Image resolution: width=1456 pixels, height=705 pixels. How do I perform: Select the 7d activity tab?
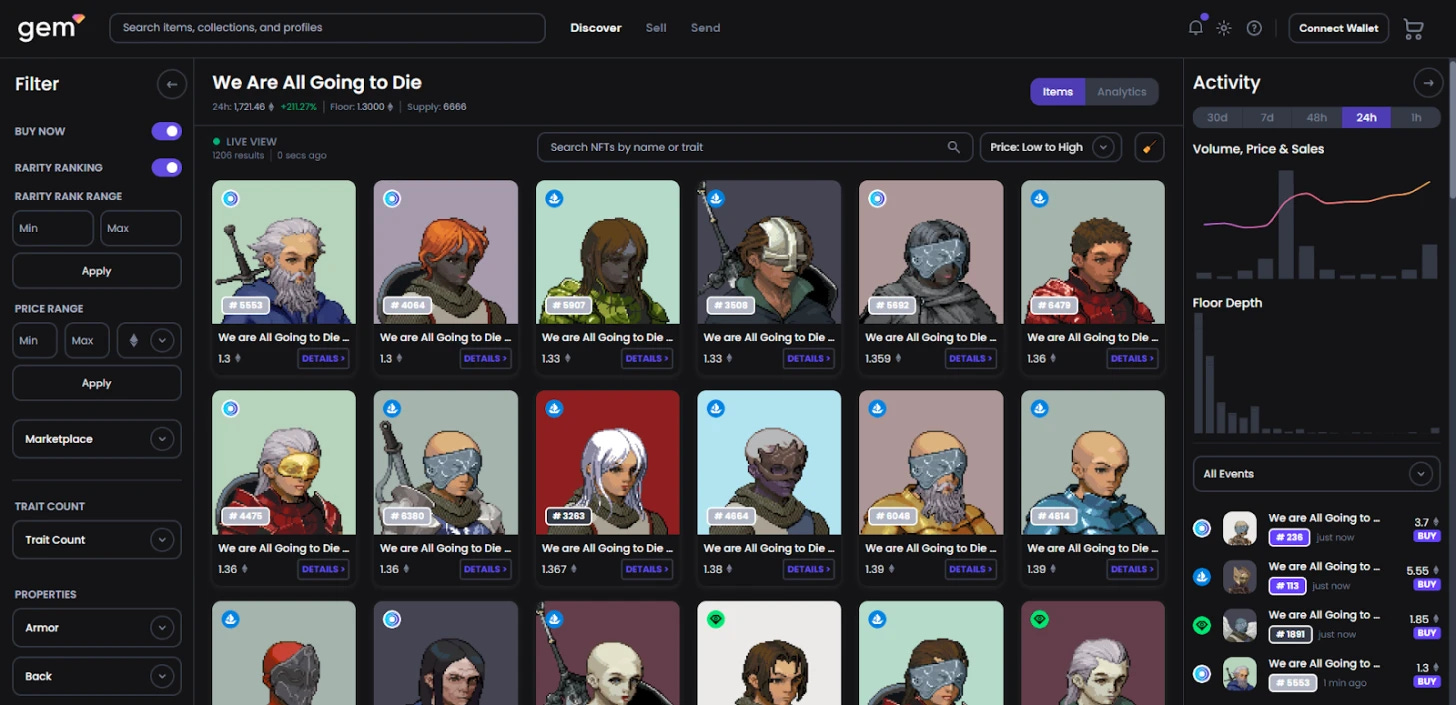point(1267,117)
